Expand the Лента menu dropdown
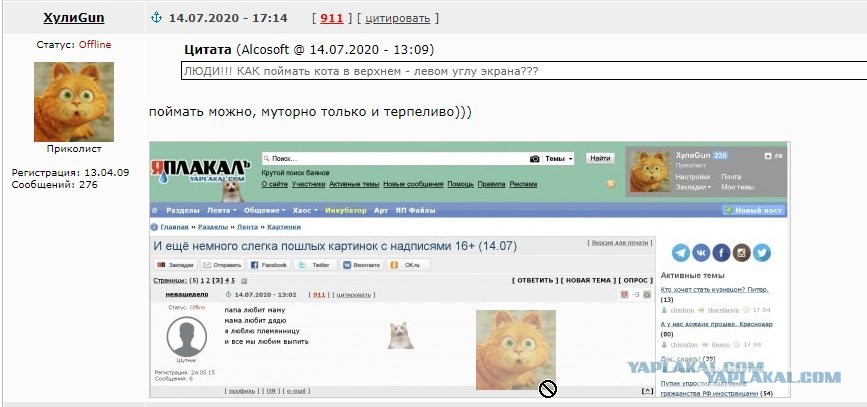This screenshot has width=867, height=407. pos(222,211)
